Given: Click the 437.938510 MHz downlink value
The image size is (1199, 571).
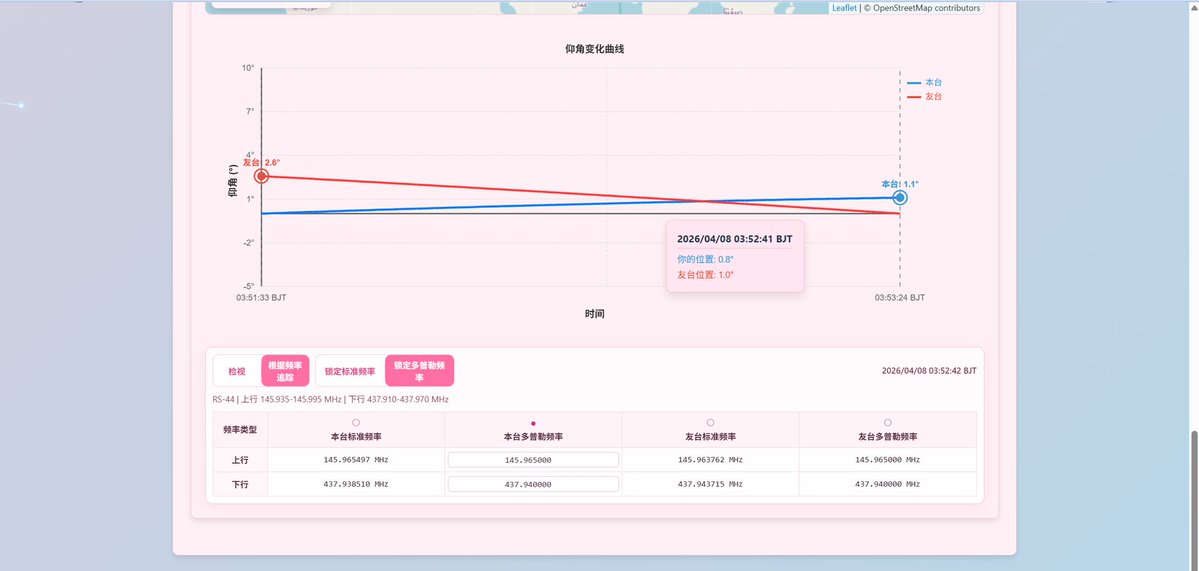Looking at the screenshot, I should coord(356,484).
